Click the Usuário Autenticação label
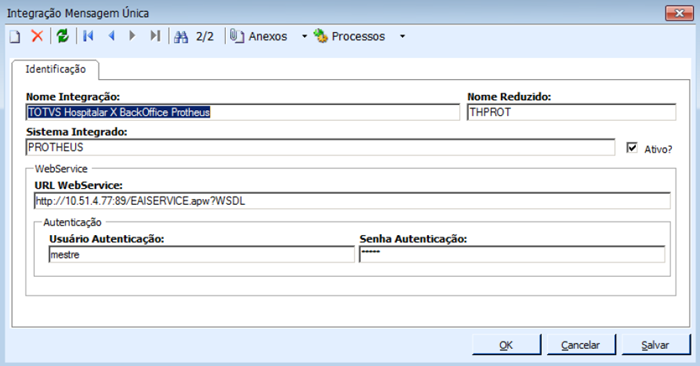Screen dimensions: 700x366 point(107,239)
